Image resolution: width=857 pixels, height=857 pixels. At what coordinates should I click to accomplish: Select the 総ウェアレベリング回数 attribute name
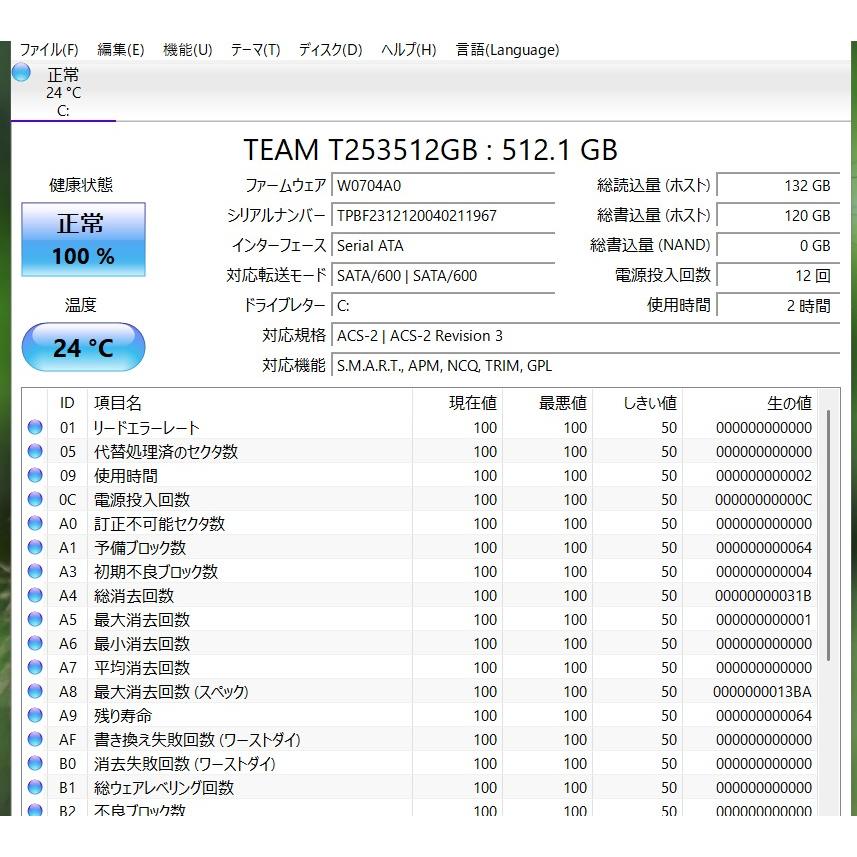click(163, 788)
